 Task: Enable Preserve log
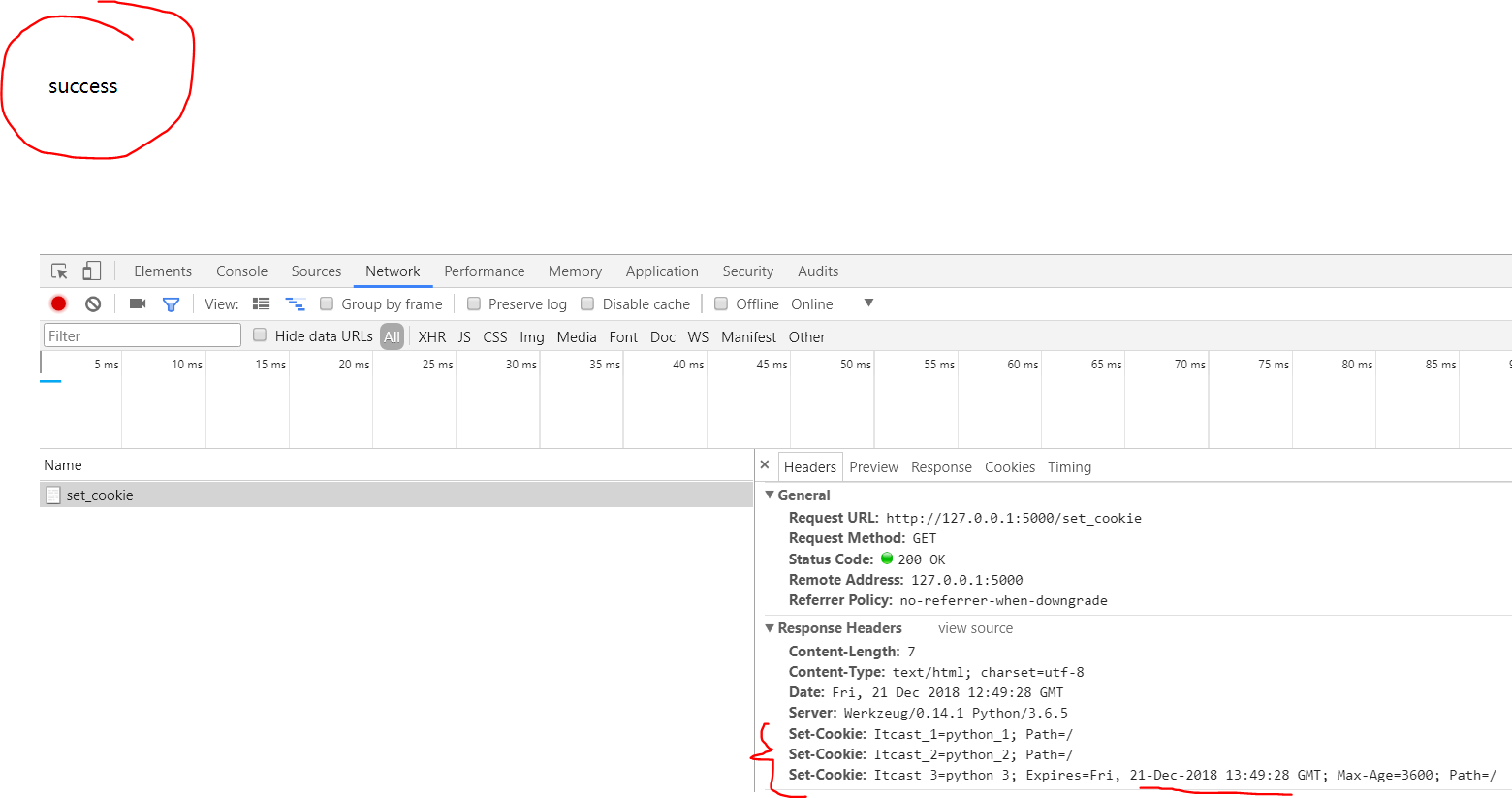pos(473,303)
